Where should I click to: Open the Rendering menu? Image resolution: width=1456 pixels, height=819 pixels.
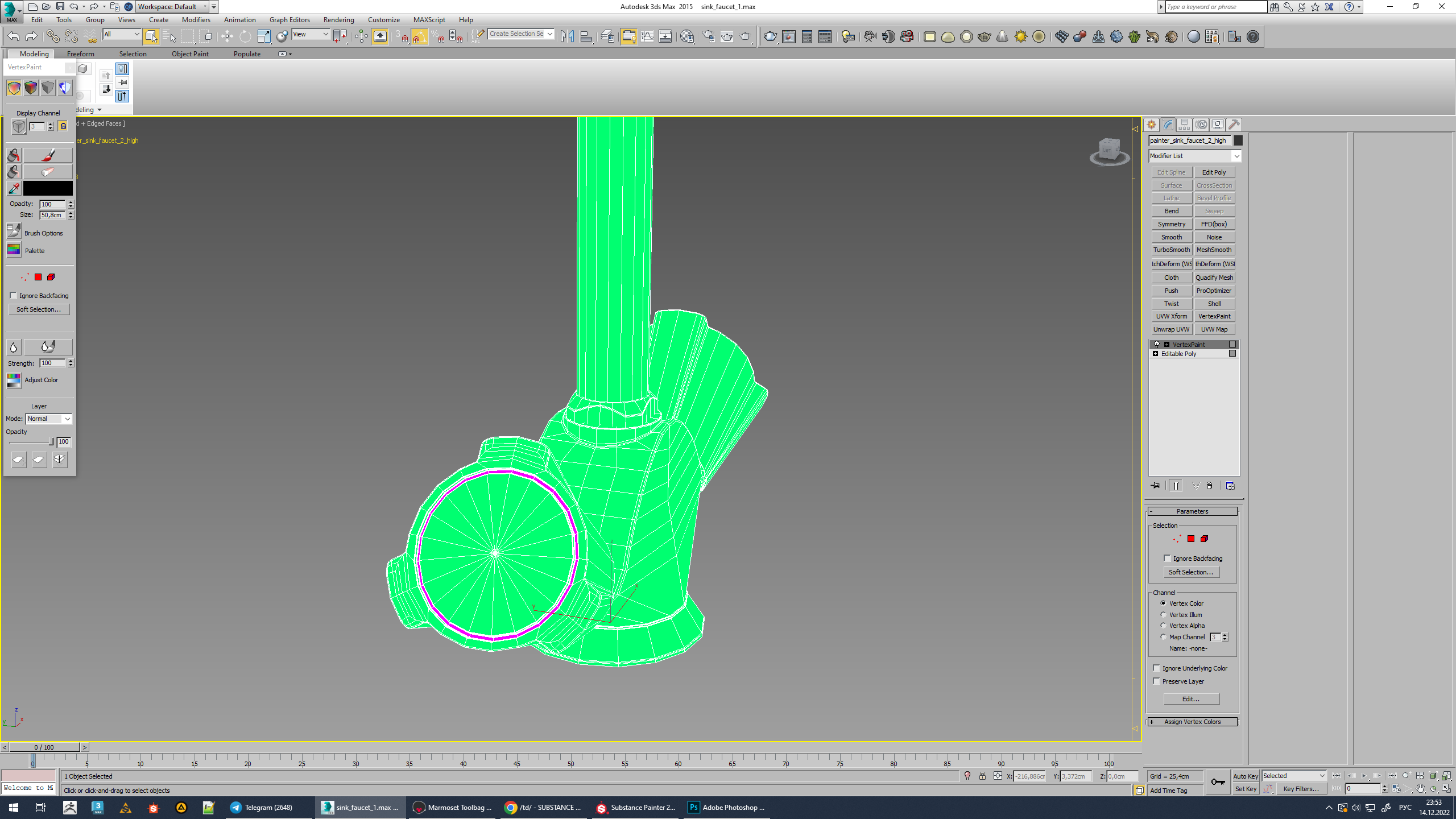(x=338, y=20)
